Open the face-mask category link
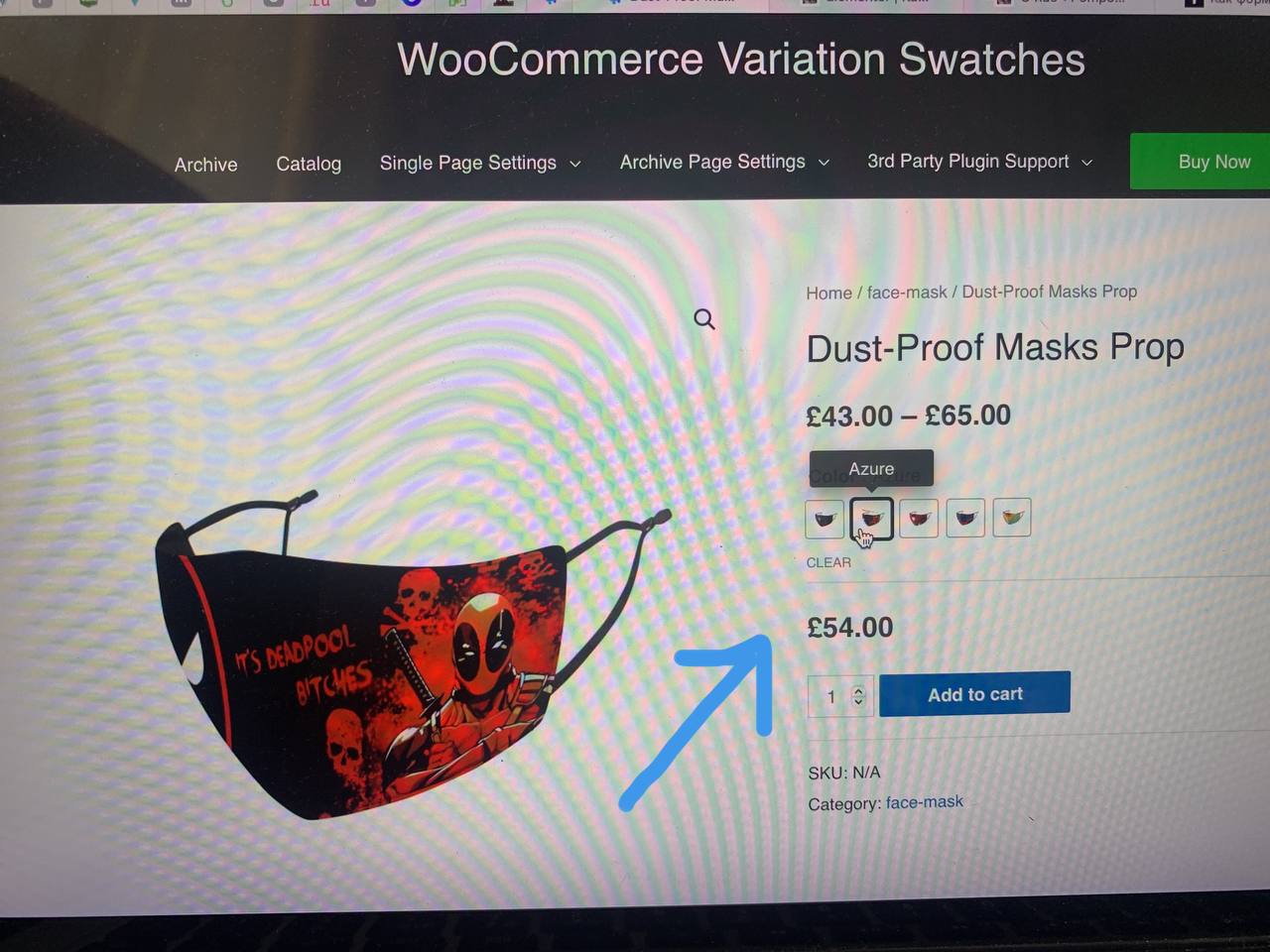The height and width of the screenshot is (952, 1270). (924, 801)
